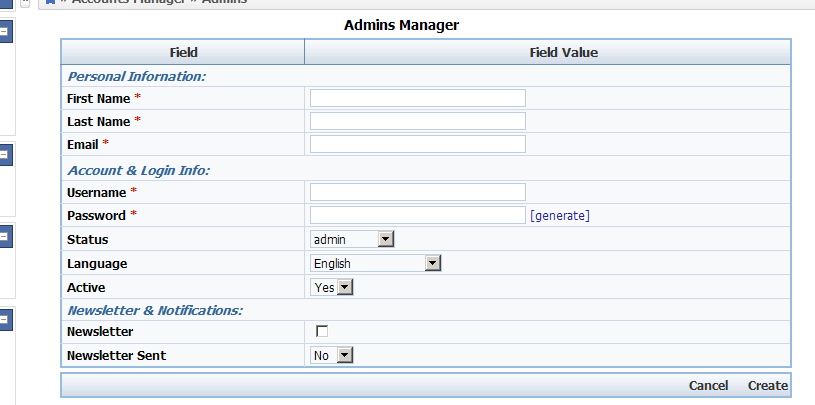
Task: Collapse the bottommost left sidebar panel
Action: 4,321
